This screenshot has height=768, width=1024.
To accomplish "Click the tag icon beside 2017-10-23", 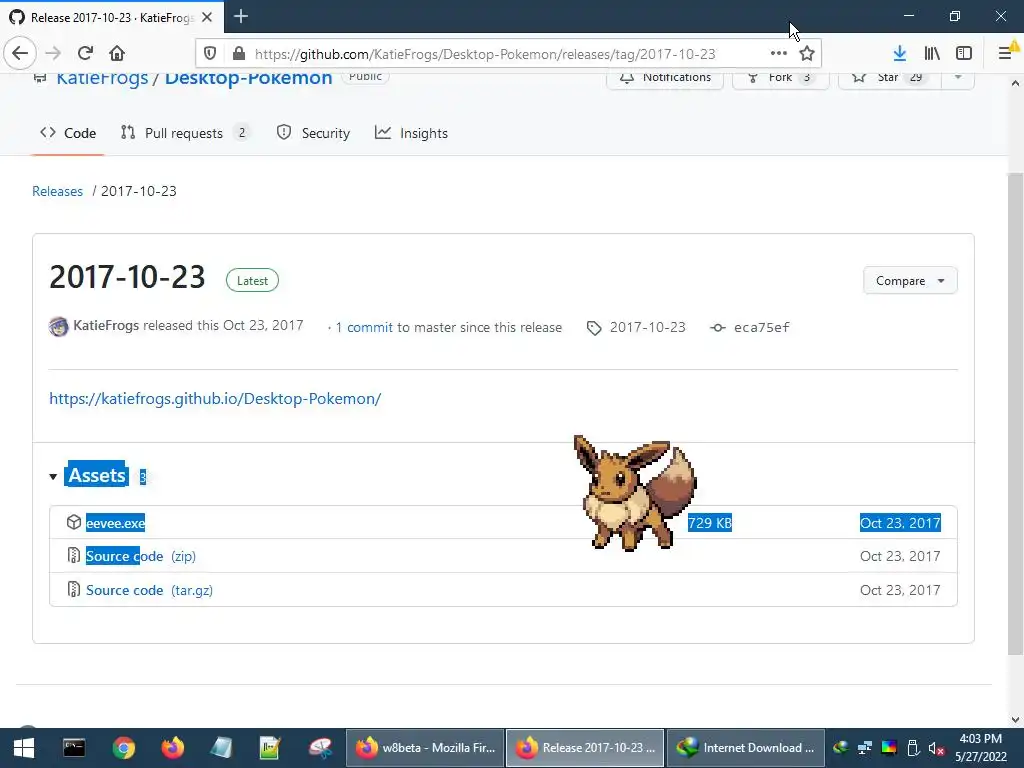I will tap(594, 328).
